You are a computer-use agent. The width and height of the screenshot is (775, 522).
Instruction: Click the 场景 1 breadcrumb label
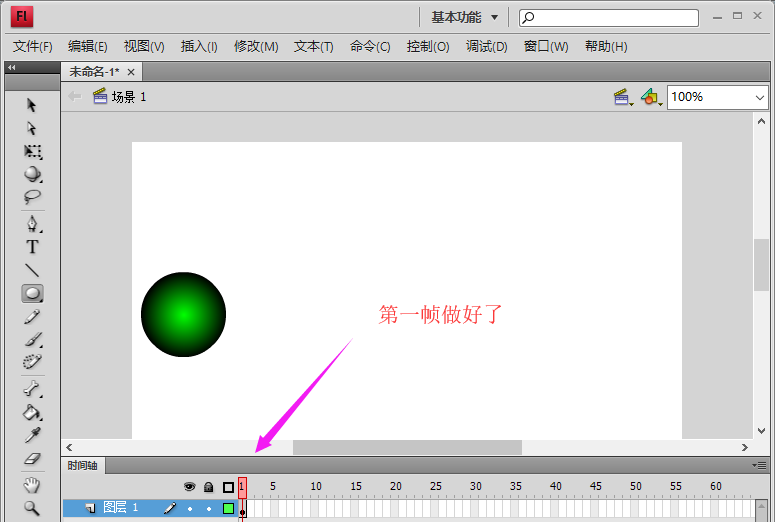click(x=129, y=97)
